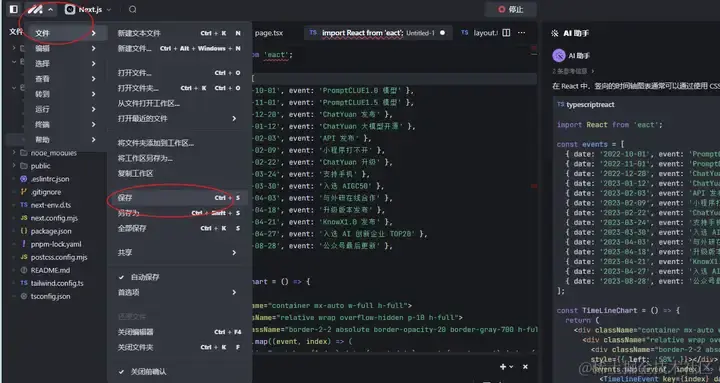Click 保存 to save the file
Screen dimensions: 720x383
pyautogui.click(x=179, y=197)
